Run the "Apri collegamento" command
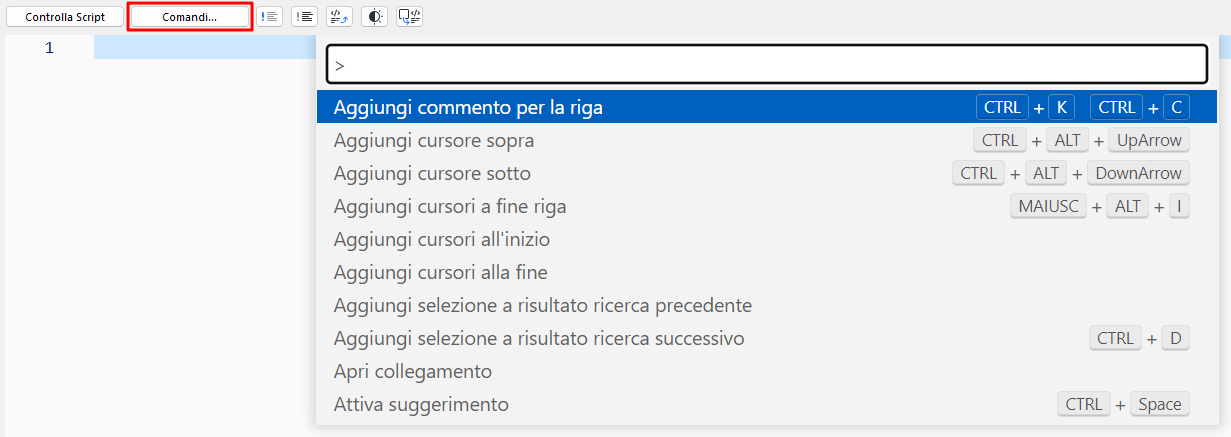Image resolution: width=1231 pixels, height=437 pixels. tap(413, 371)
